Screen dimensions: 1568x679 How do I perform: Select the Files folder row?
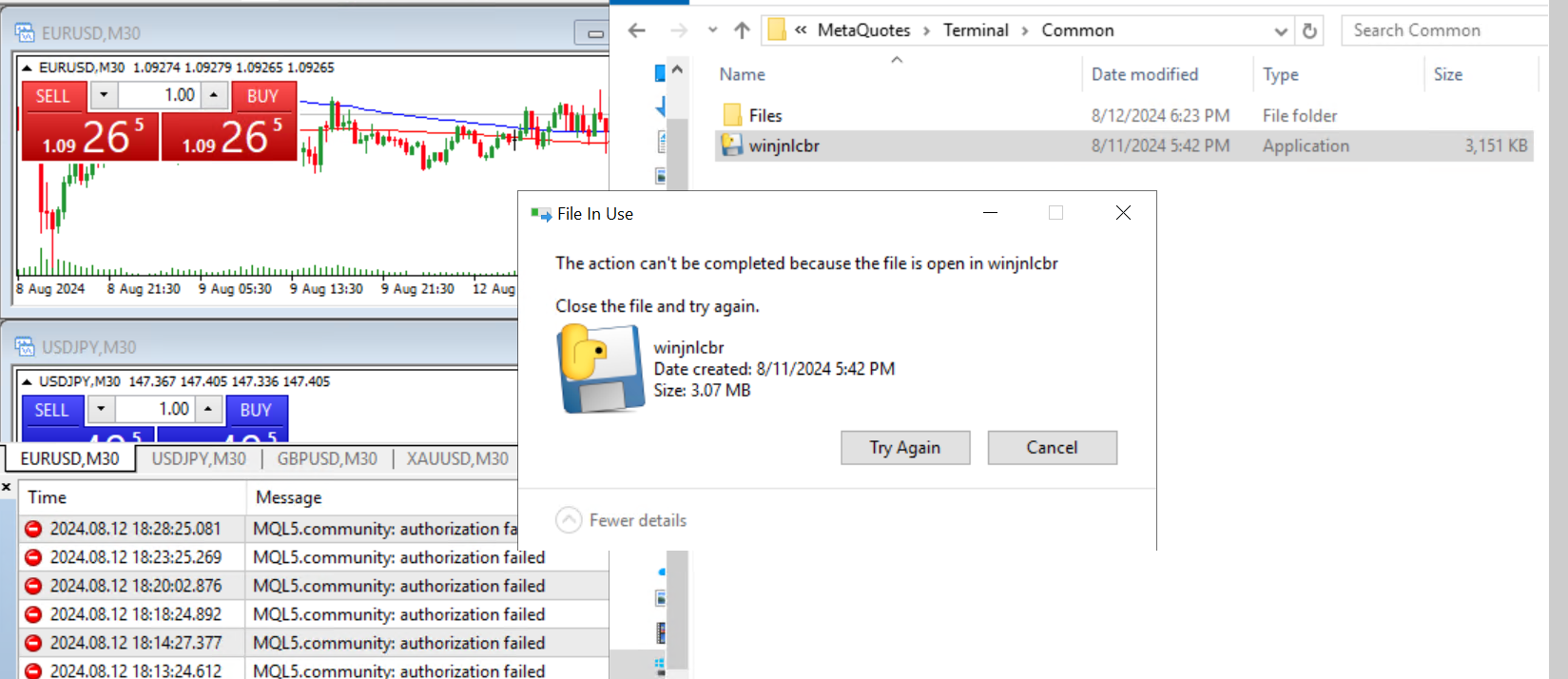coord(1124,115)
